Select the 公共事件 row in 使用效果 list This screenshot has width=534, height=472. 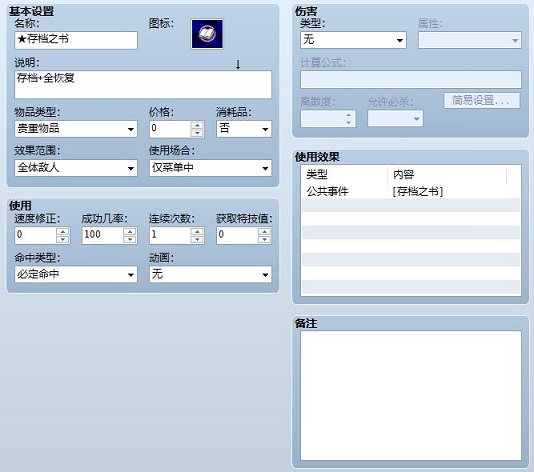pos(411,191)
